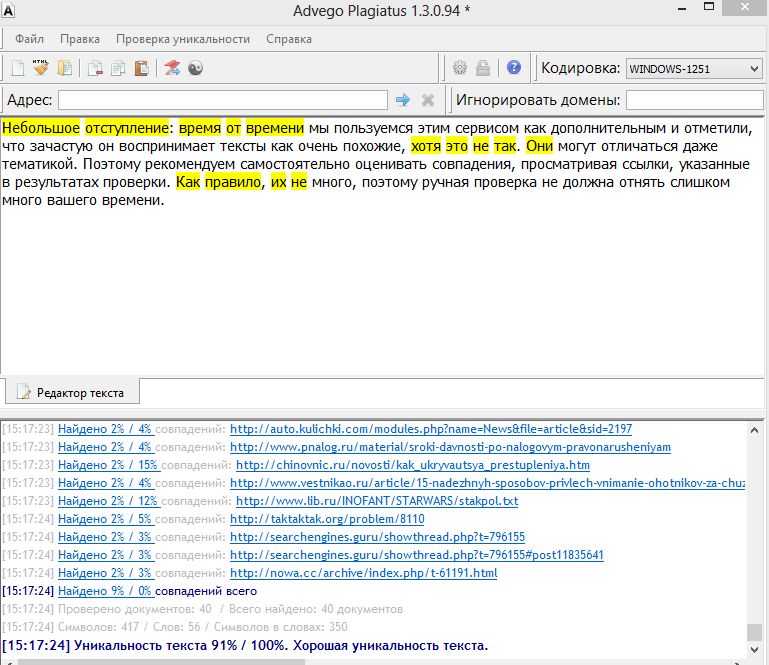
Task: Open the Кодировка encoding dropdown
Action: tap(693, 69)
